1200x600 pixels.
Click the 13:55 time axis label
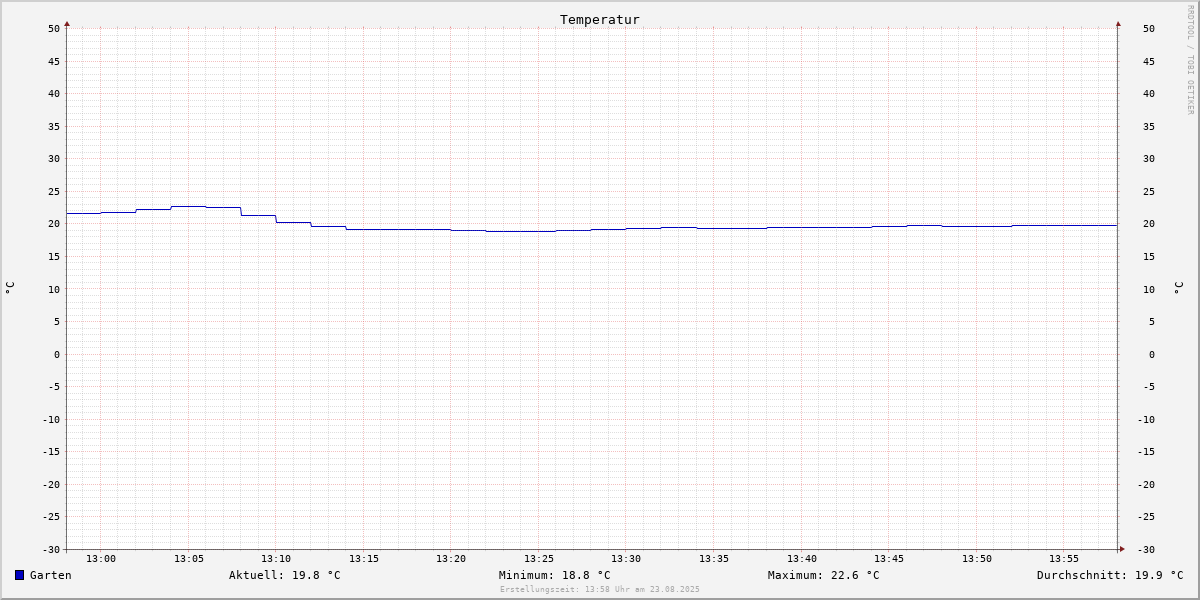coord(1064,559)
